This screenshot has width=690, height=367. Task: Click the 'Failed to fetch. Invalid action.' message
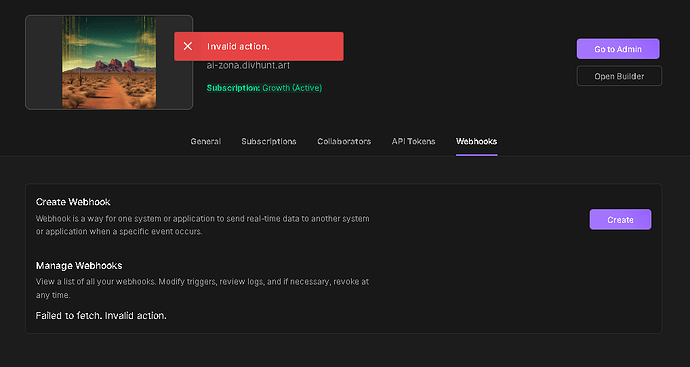[101, 316]
